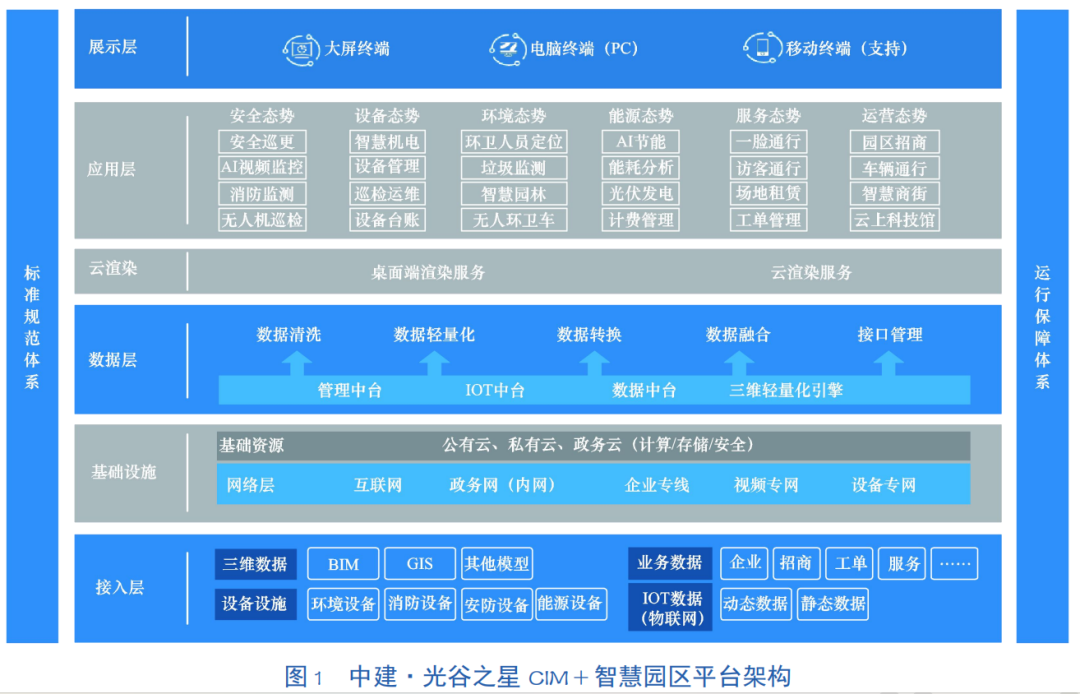Click the PC terminal computer icon
The image size is (1080, 694).
coord(508,49)
